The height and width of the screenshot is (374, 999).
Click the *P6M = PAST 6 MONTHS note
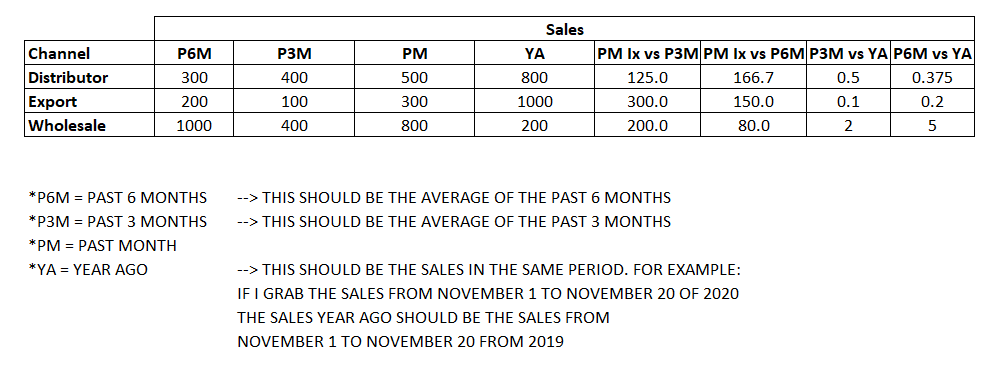pyautogui.click(x=118, y=198)
